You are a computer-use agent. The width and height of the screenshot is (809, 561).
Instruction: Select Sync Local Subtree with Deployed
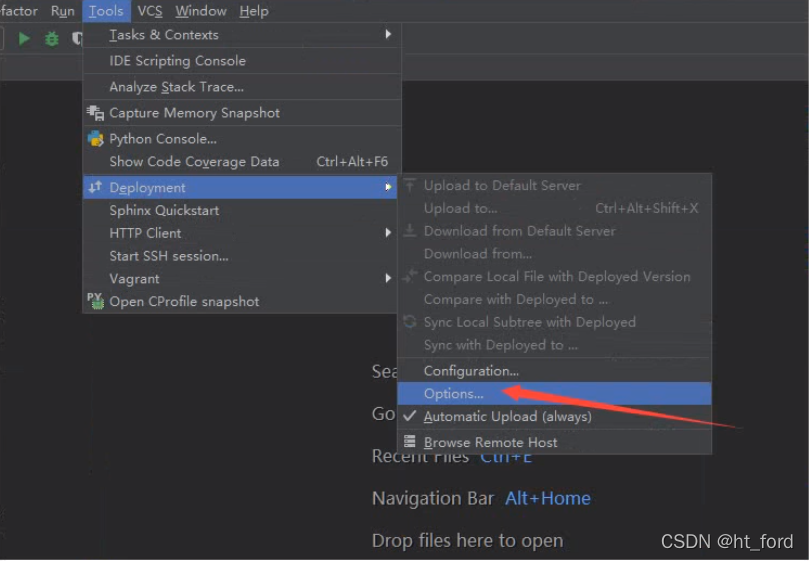555,322
